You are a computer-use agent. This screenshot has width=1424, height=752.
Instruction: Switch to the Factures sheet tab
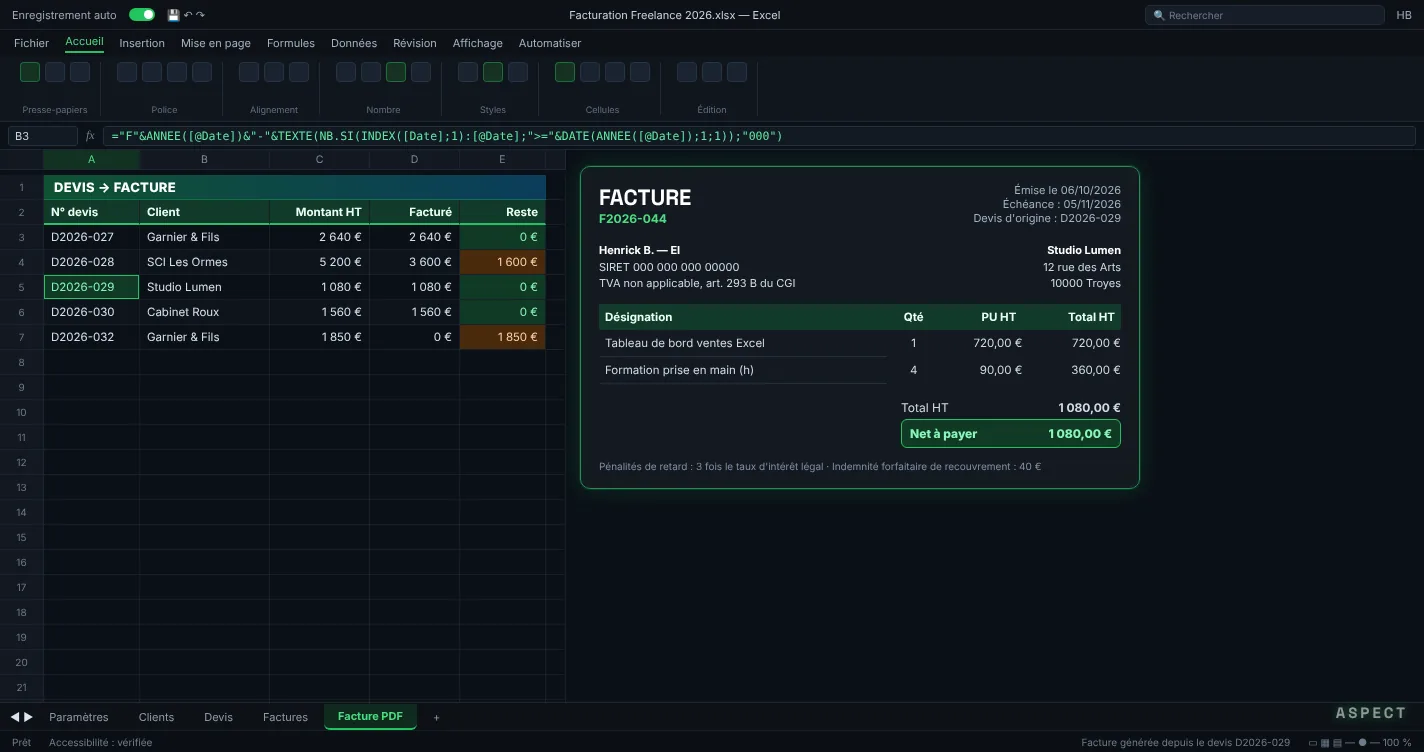285,717
